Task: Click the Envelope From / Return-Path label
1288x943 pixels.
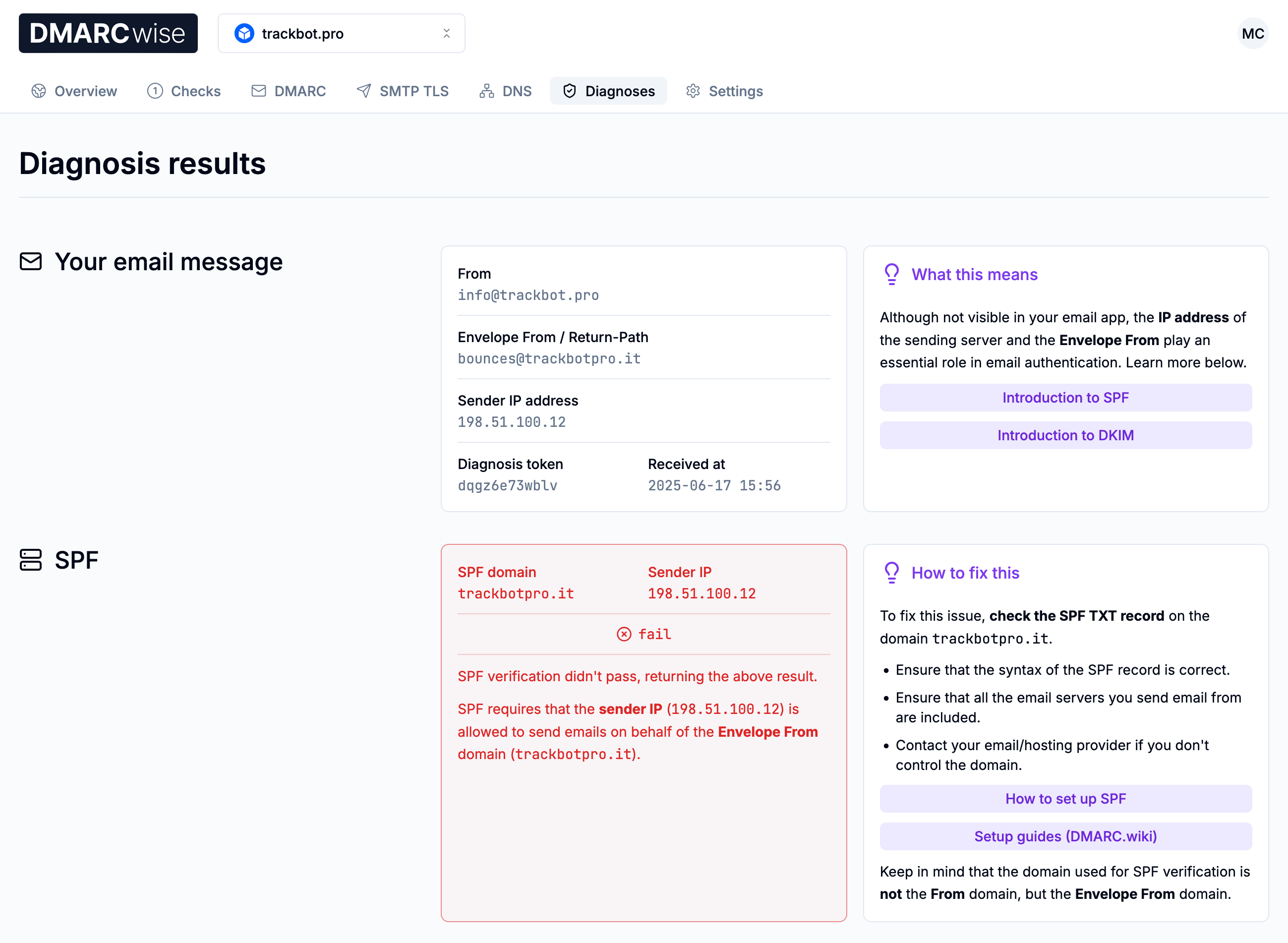Action: coord(552,337)
